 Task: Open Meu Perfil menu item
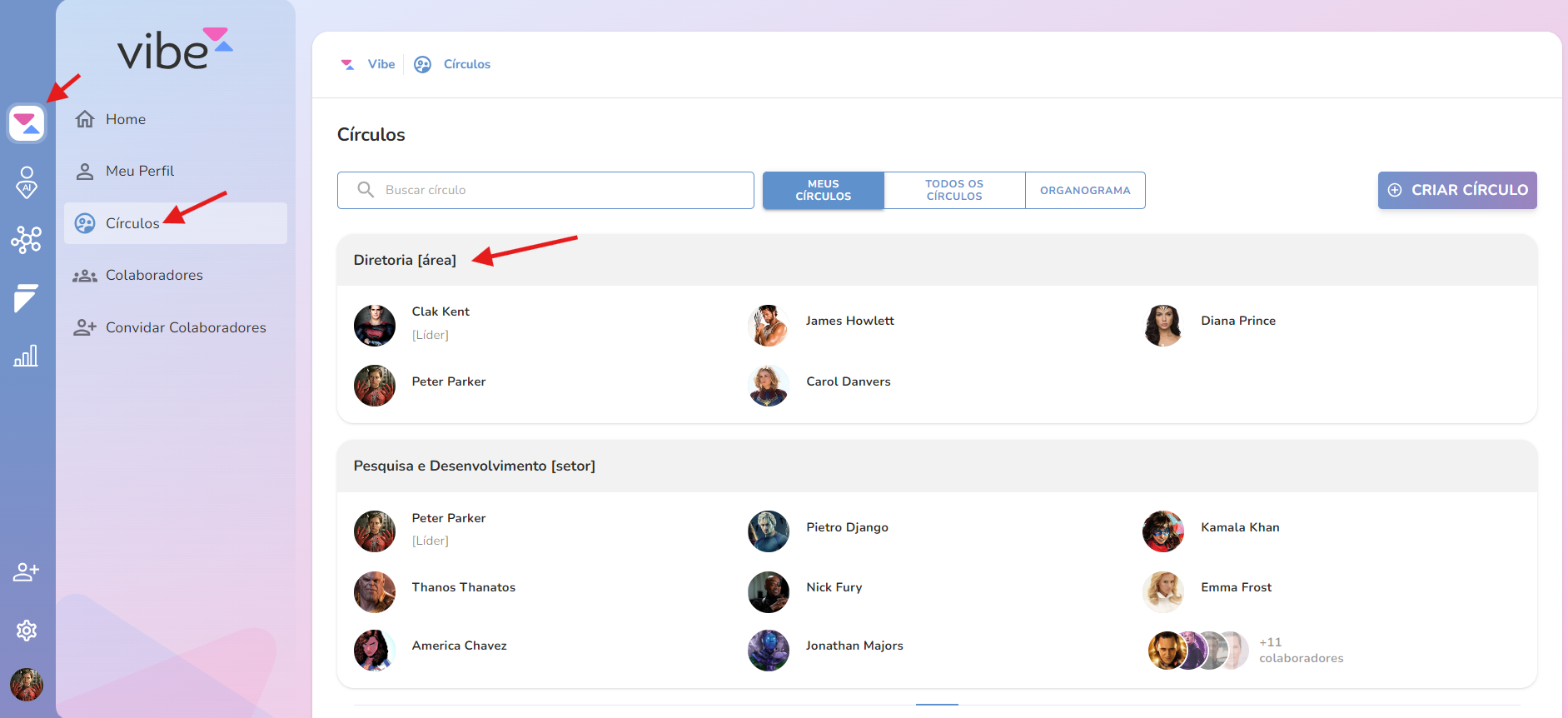[x=176, y=171]
